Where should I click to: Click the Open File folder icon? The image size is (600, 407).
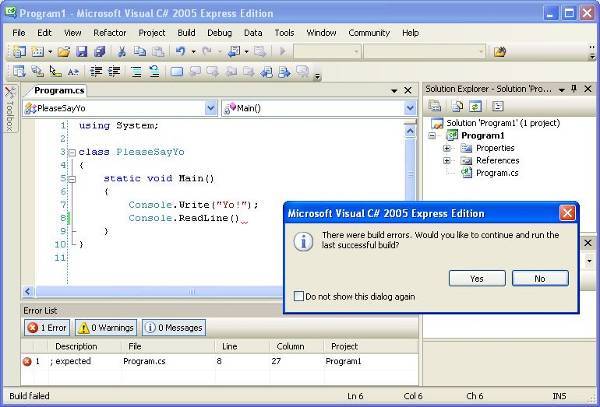(64, 51)
